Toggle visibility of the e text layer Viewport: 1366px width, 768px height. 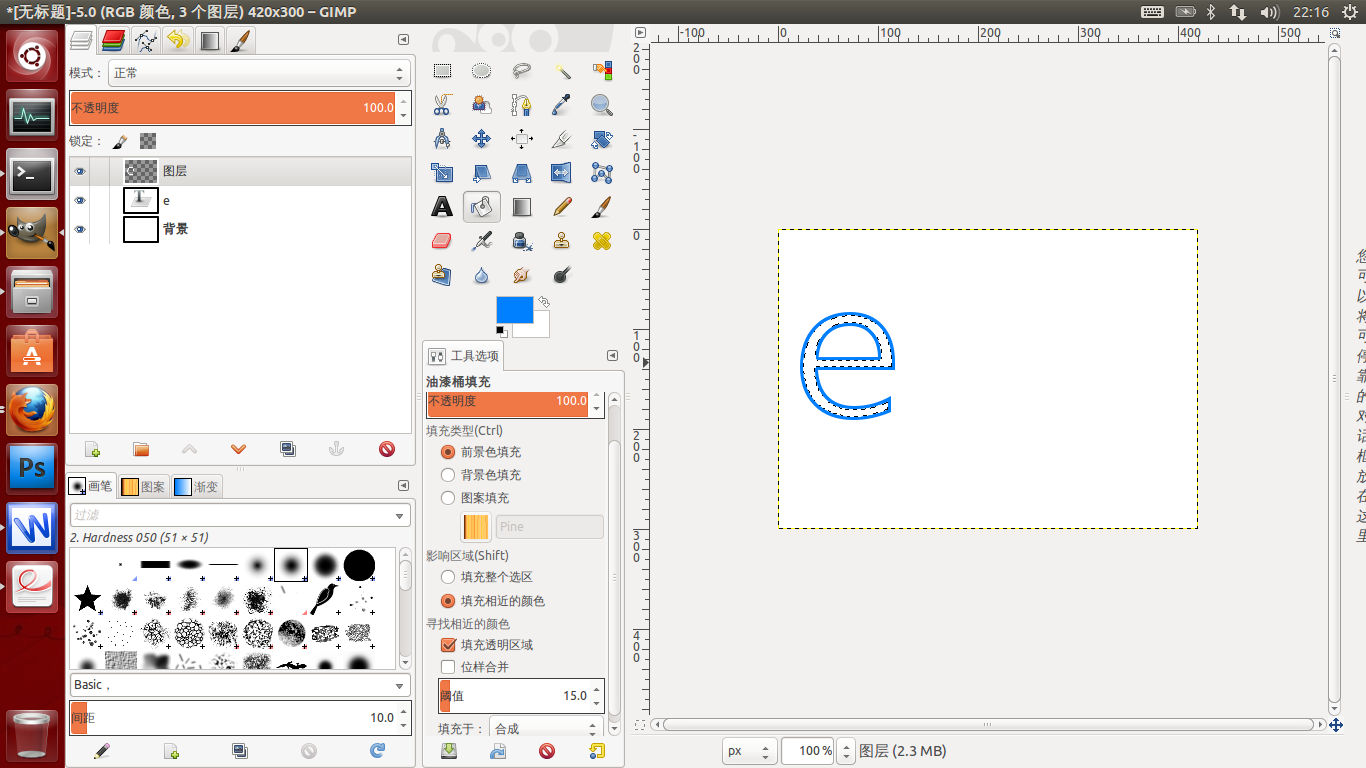[80, 200]
